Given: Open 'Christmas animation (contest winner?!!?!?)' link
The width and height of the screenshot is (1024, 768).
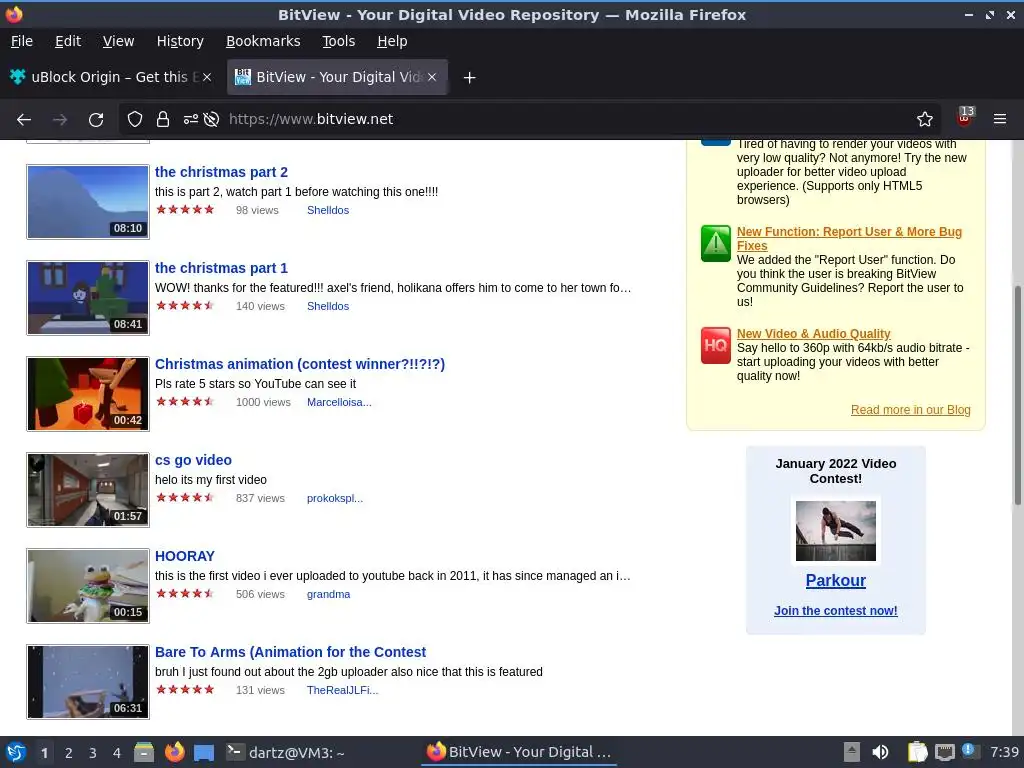Looking at the screenshot, I should [x=300, y=364].
